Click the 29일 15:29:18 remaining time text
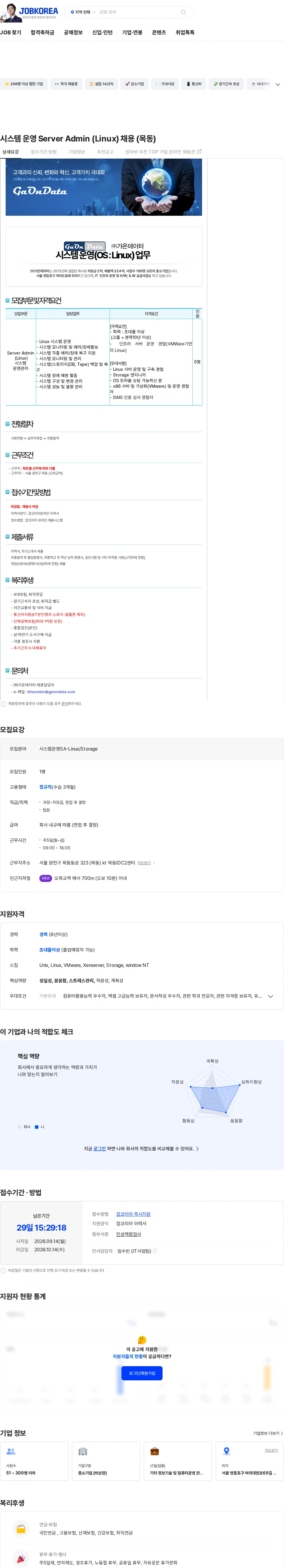284x1568 pixels. tap(41, 1227)
